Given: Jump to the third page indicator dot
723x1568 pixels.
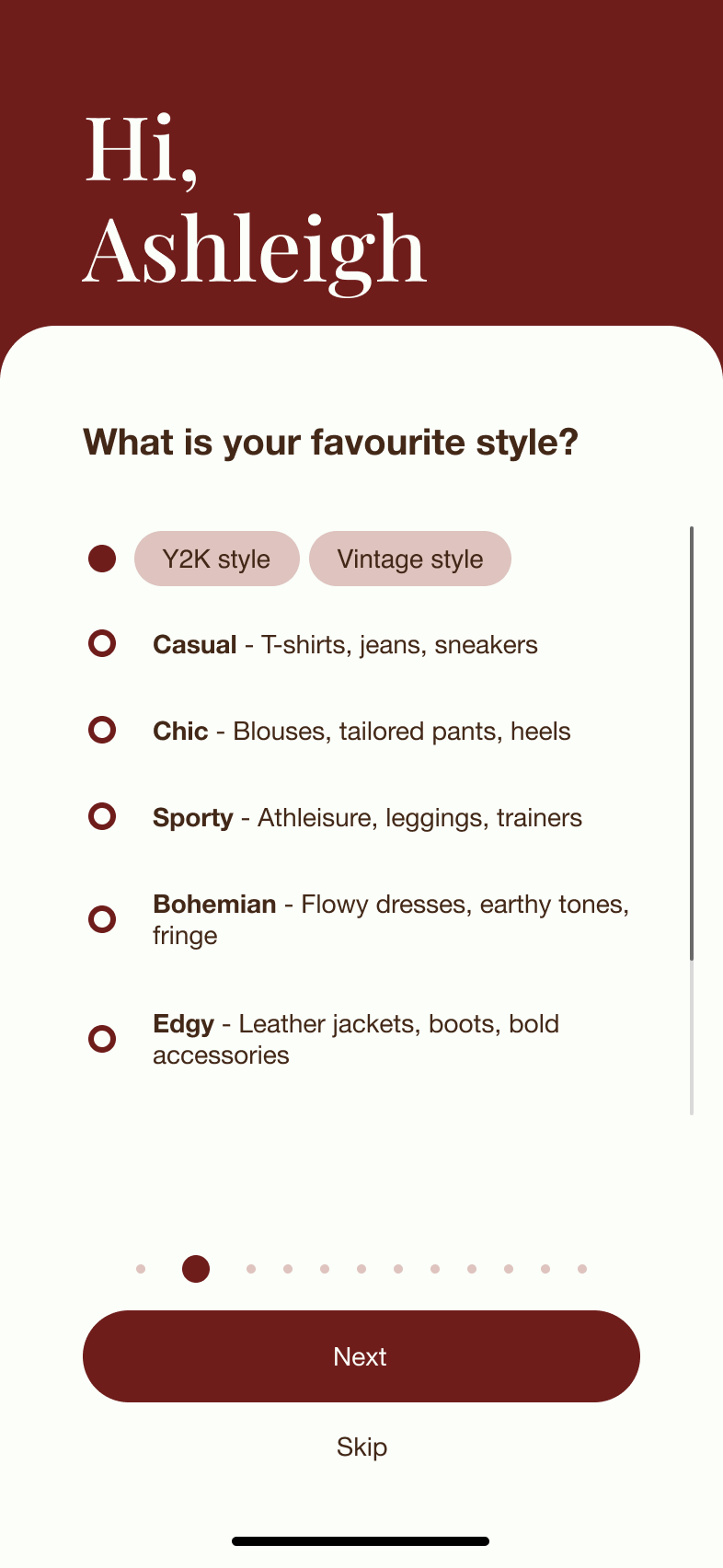Looking at the screenshot, I should [251, 1269].
